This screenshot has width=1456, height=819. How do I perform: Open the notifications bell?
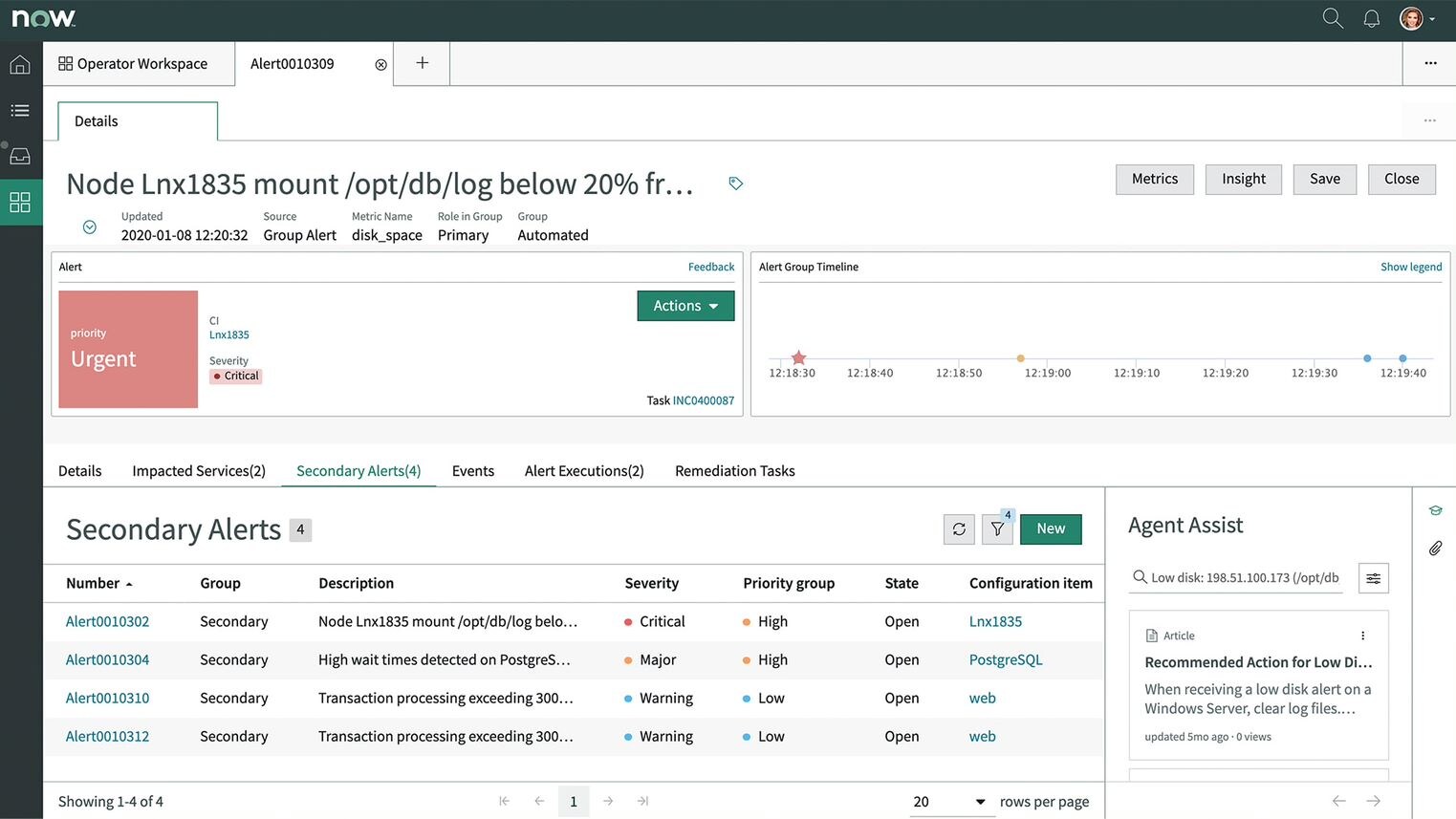click(1371, 17)
